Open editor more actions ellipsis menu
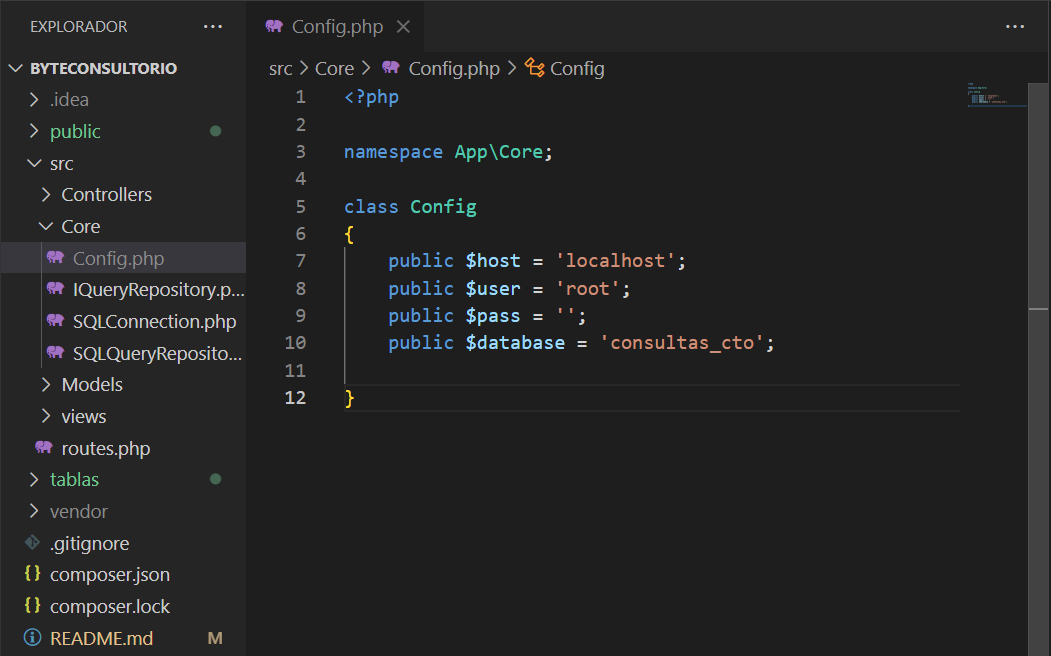Viewport: 1051px width, 656px height. (1014, 27)
